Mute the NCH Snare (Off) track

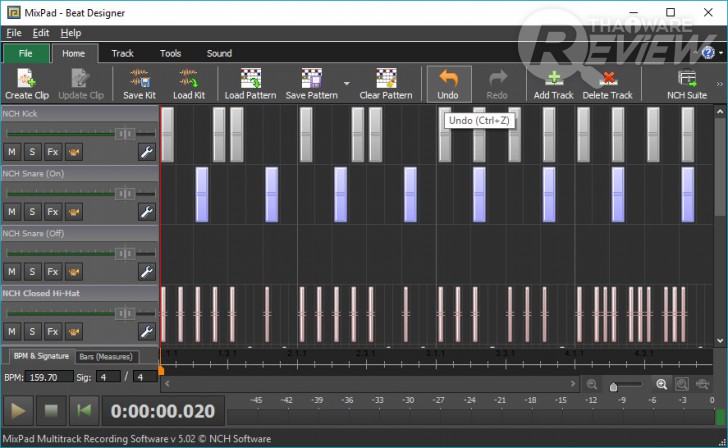(x=12, y=272)
